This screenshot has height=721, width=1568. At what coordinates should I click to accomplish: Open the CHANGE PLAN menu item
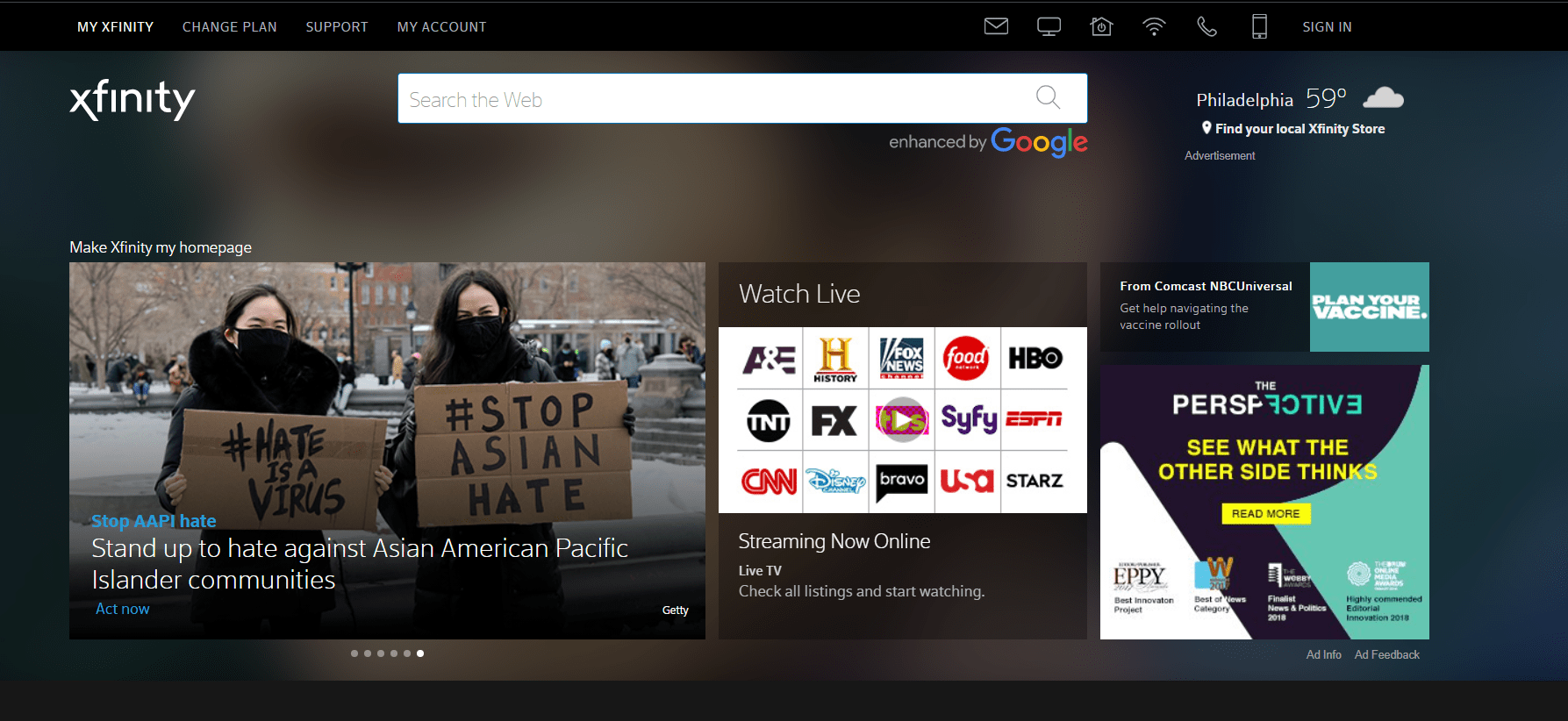230,27
